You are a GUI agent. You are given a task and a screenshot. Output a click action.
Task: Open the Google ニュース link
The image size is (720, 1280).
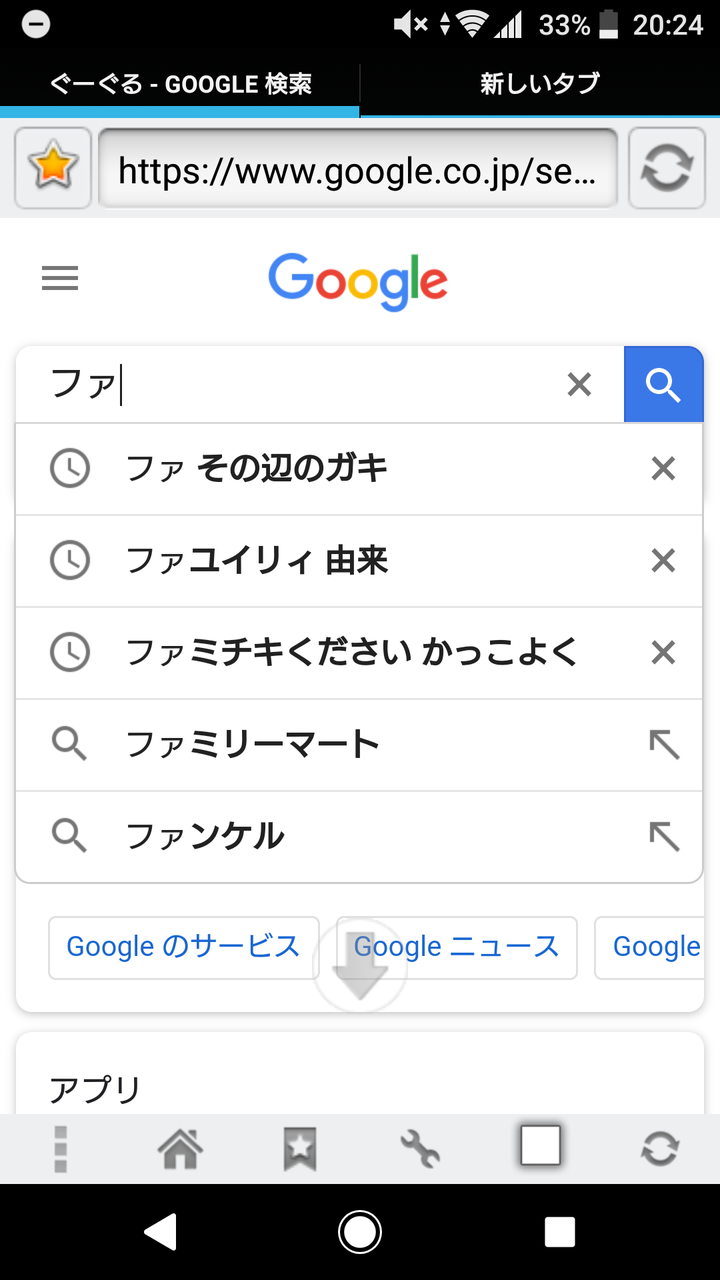pyautogui.click(x=457, y=946)
